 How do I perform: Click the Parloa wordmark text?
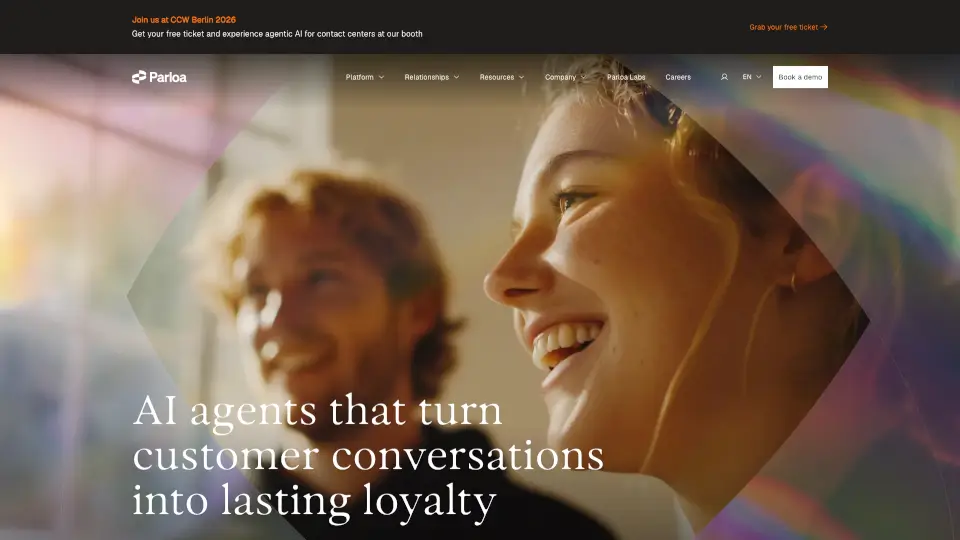[x=168, y=77]
